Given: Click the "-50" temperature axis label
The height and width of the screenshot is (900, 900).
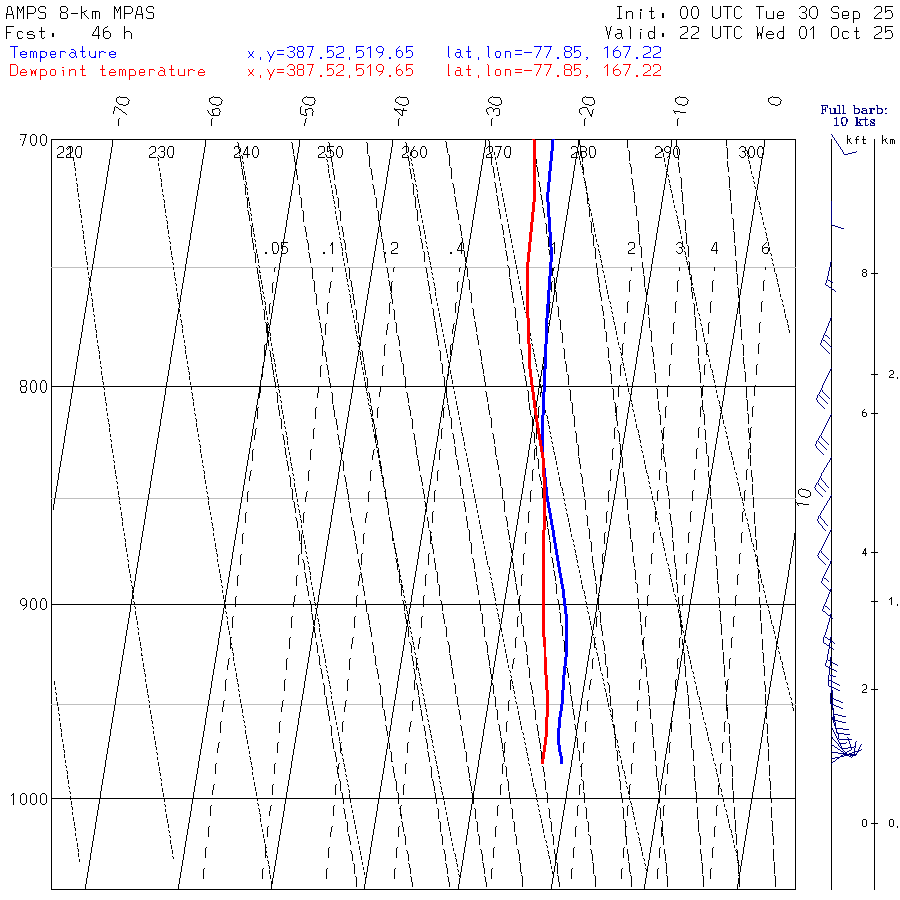Looking at the screenshot, I should point(308,111).
